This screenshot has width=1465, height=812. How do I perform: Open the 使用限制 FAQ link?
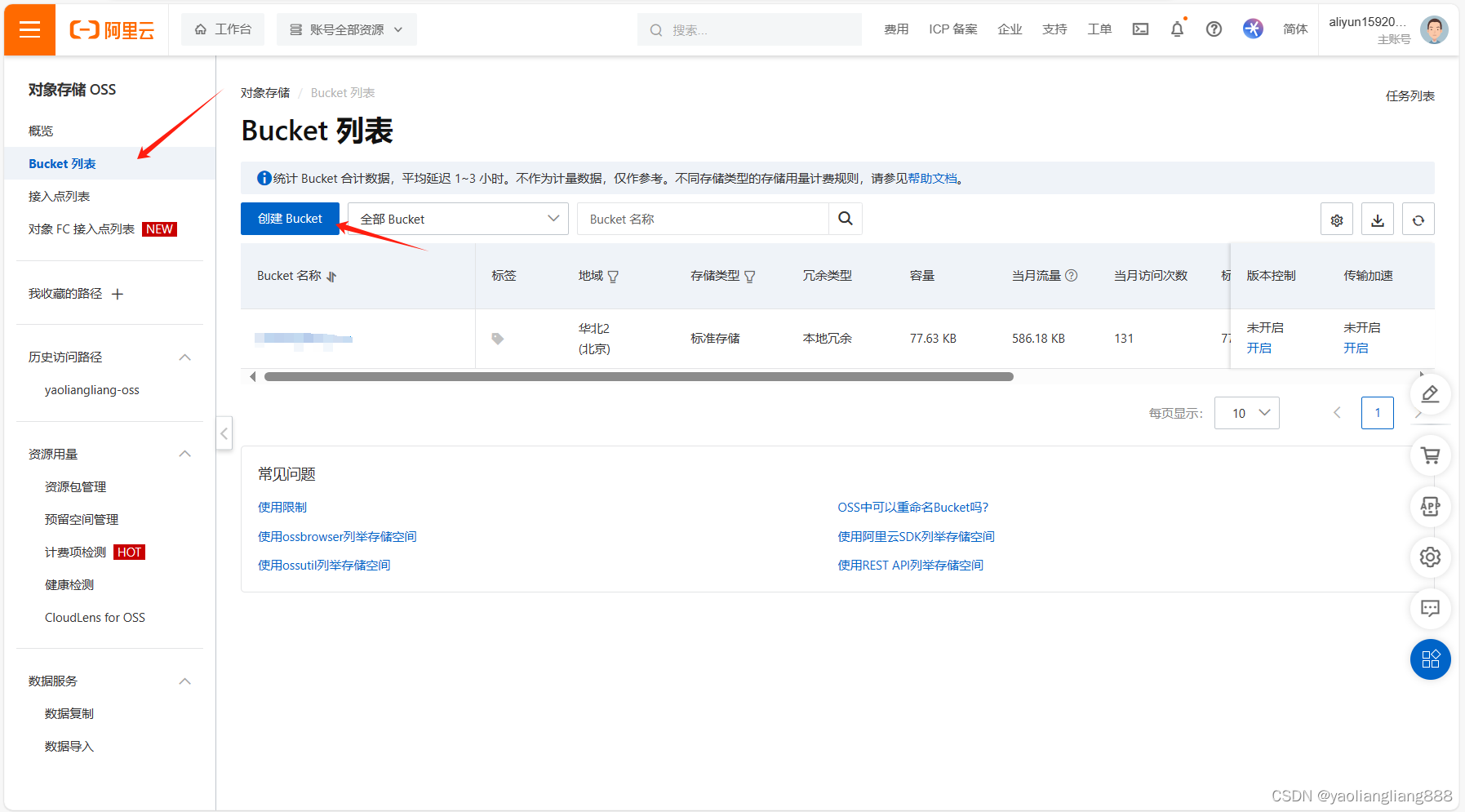click(282, 507)
